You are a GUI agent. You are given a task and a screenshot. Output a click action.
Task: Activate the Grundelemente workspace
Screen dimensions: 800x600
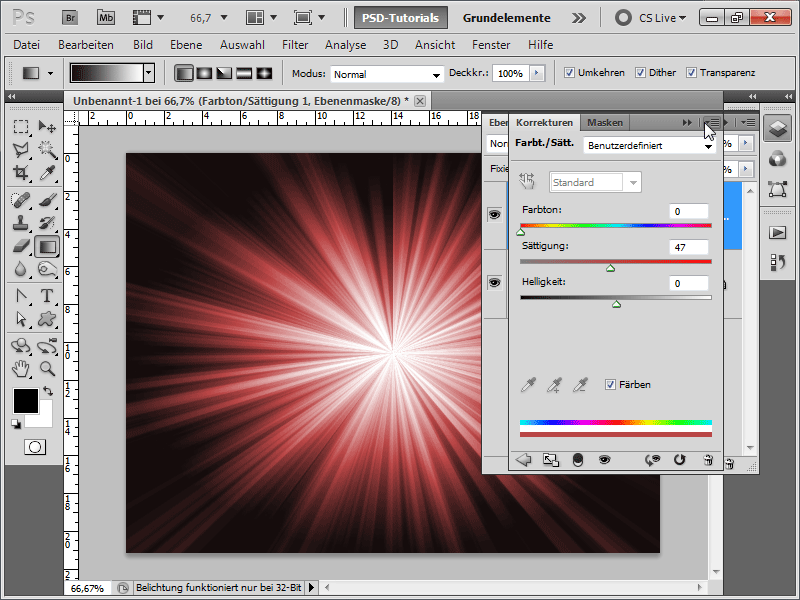[507, 18]
